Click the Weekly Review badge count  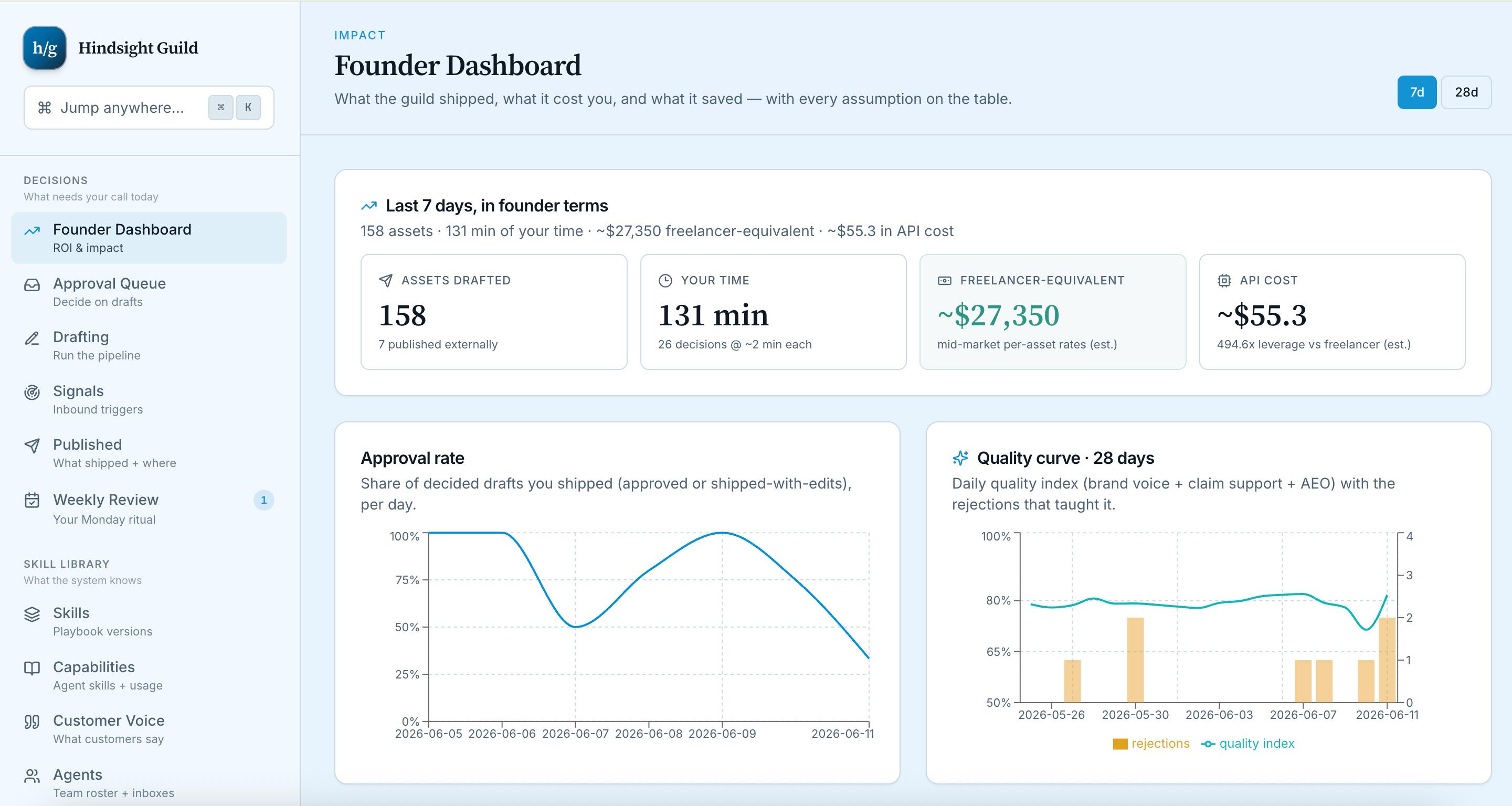point(263,500)
